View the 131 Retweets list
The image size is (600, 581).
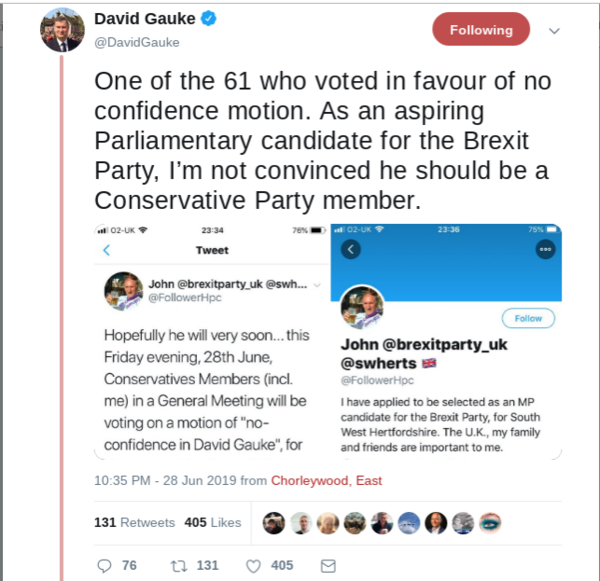click(x=134, y=522)
